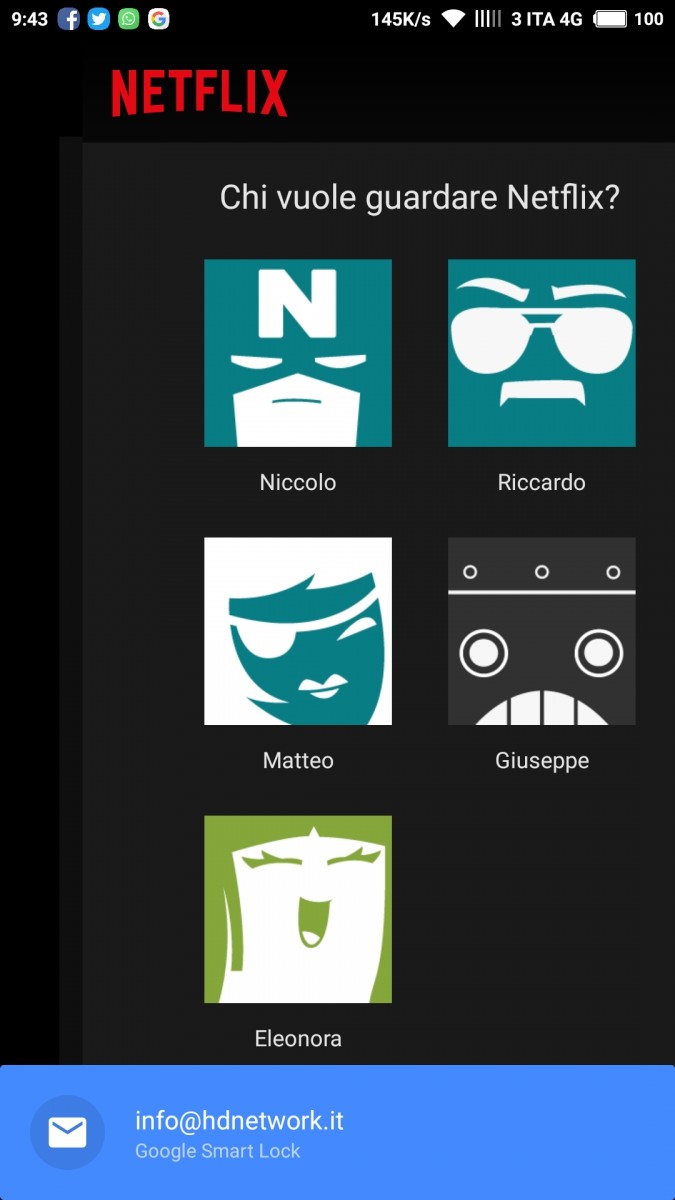Click the Giuseppe profile name
Screen dimensions: 675x1200
click(x=541, y=760)
